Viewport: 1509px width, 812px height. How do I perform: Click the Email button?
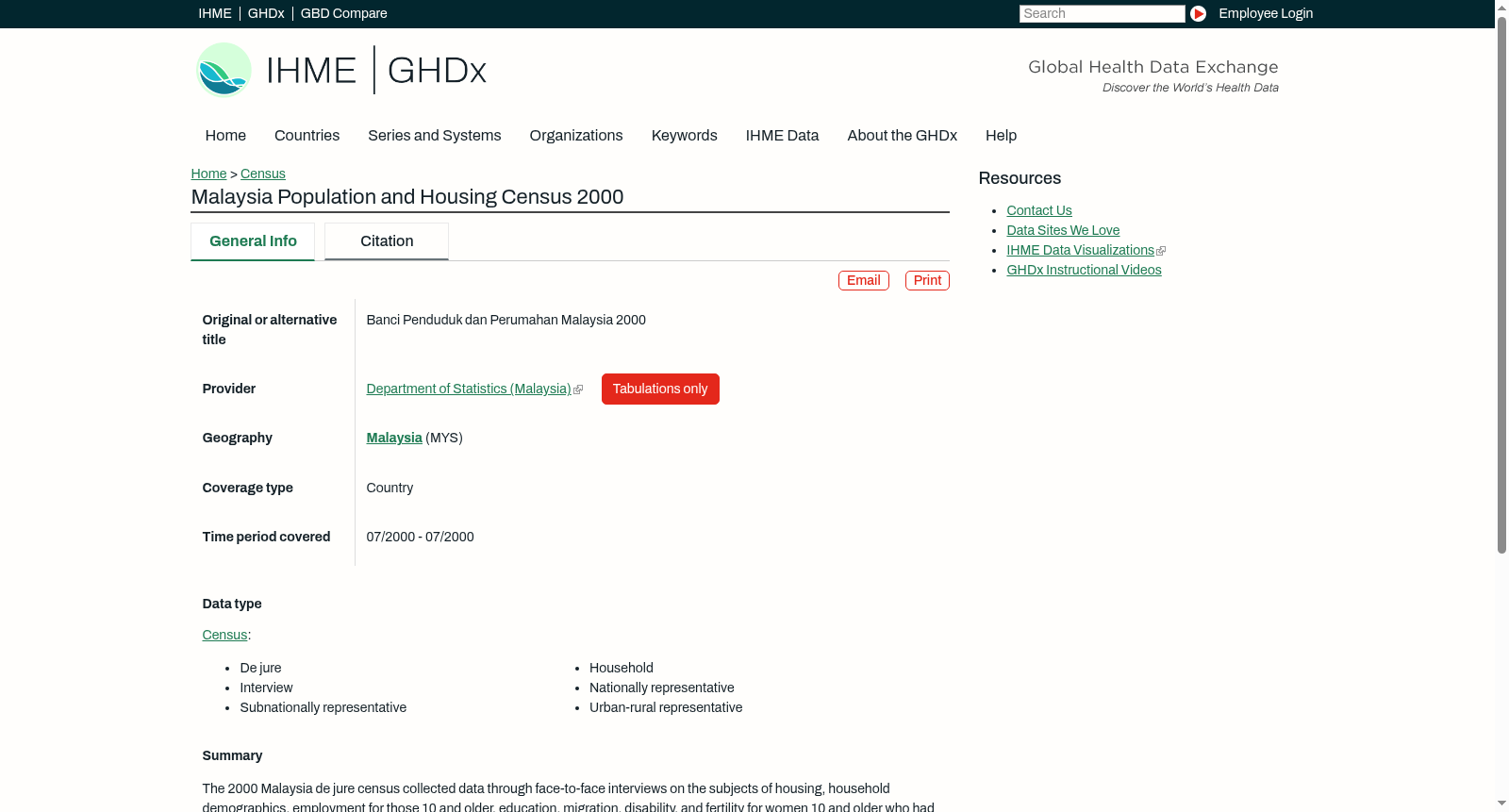[x=864, y=281]
